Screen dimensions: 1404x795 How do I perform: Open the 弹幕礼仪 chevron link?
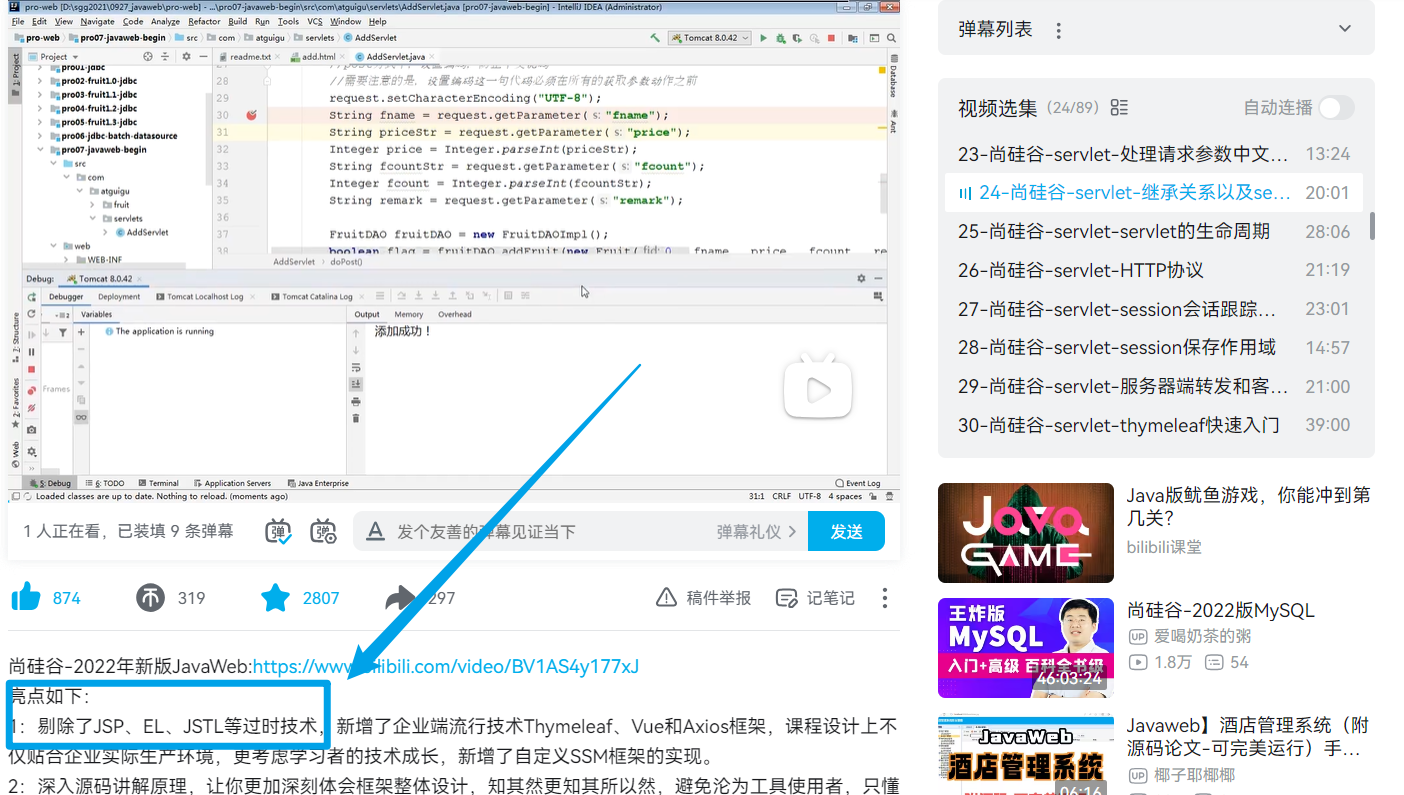coord(756,532)
